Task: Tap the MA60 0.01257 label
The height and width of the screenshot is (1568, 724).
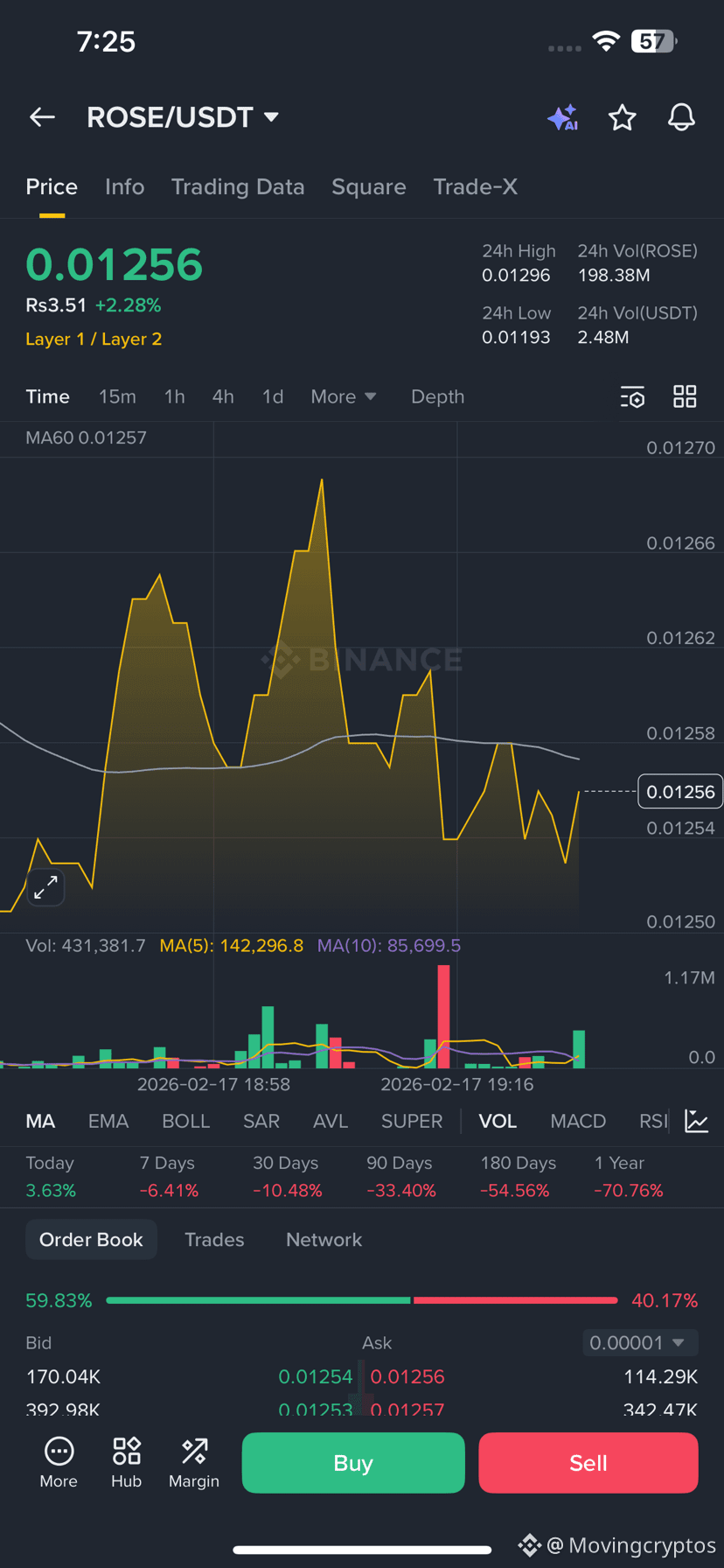Action: (x=86, y=437)
